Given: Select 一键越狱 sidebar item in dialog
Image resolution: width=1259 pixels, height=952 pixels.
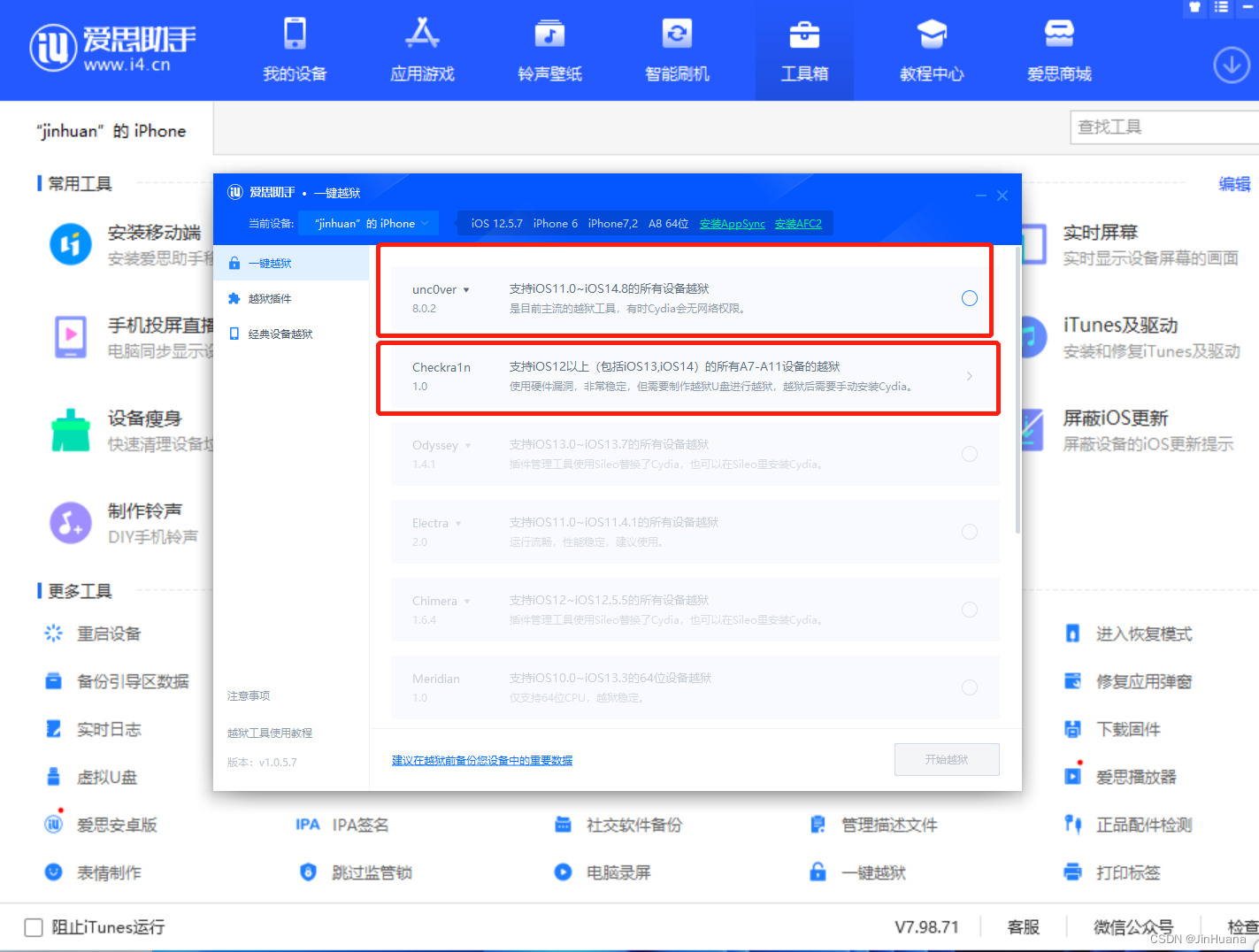Looking at the screenshot, I should tap(291, 263).
